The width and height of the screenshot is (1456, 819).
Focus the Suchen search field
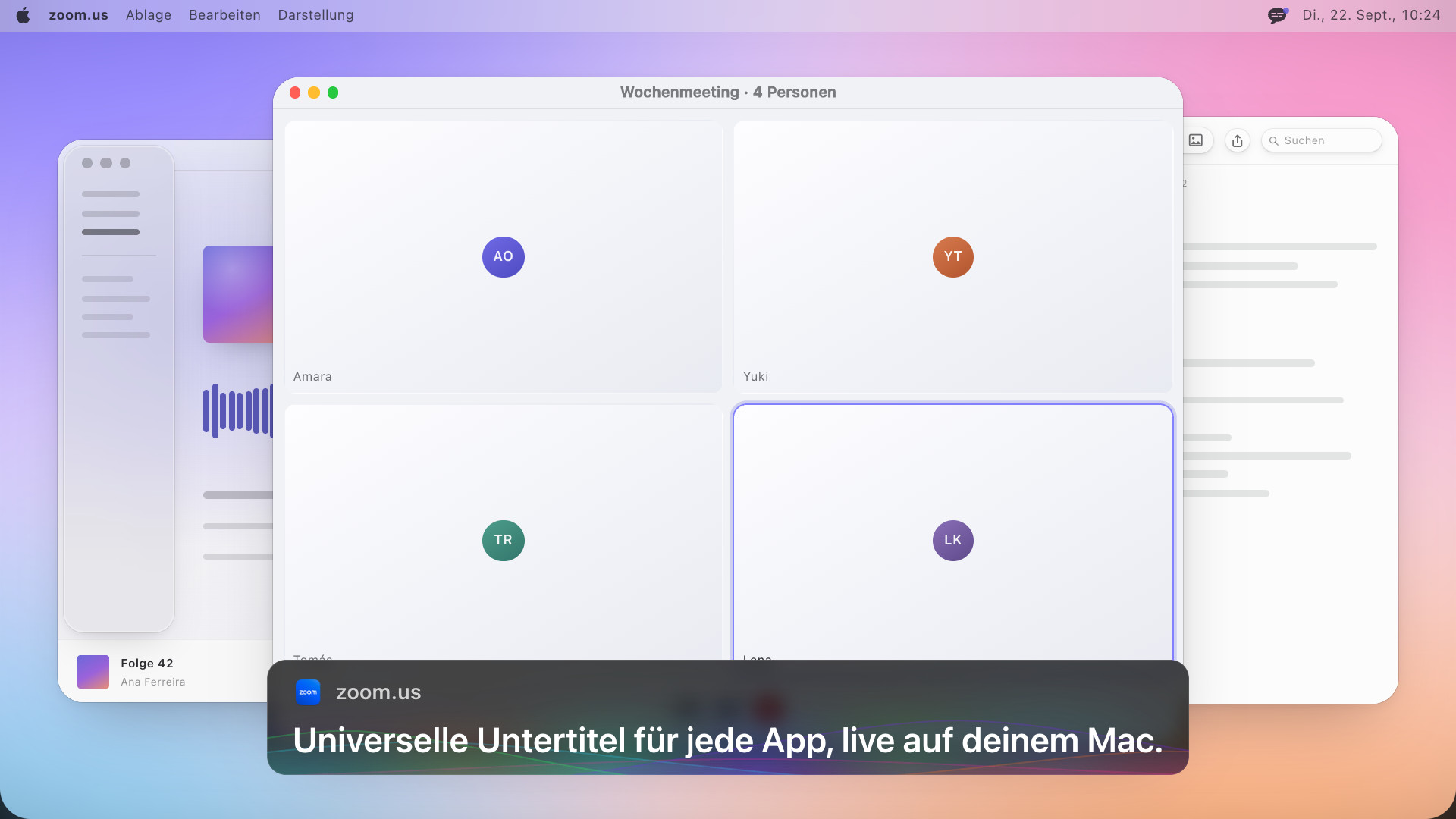pyautogui.click(x=1321, y=140)
